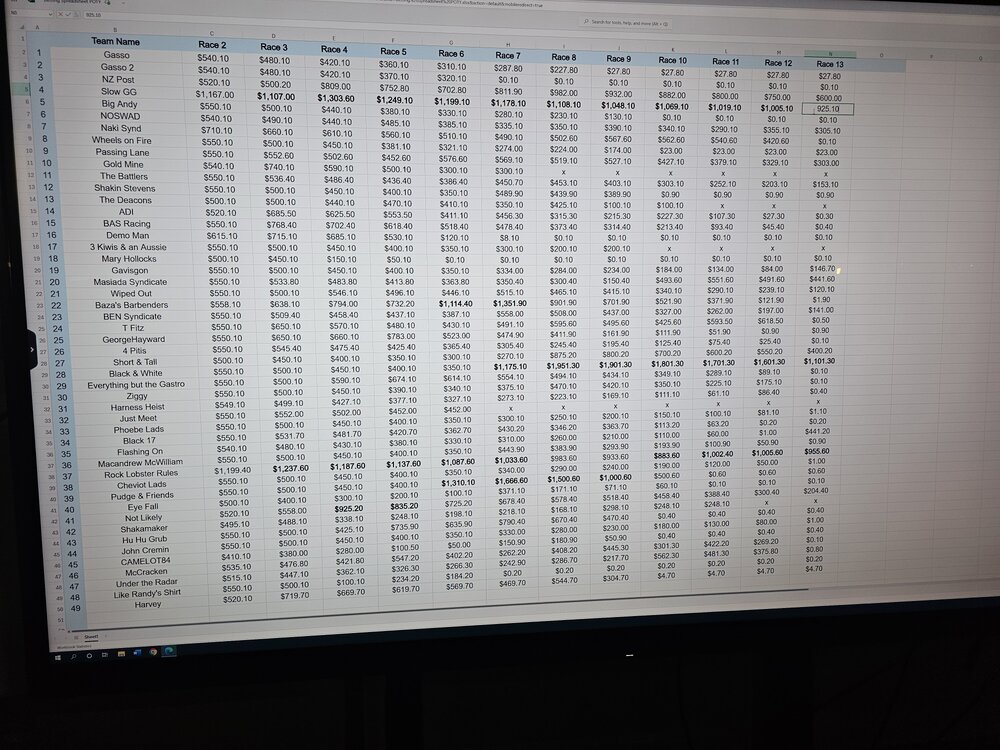This screenshot has width=1000, height=750.
Task: Add a new sheet with the plus icon
Action: [x=105, y=636]
